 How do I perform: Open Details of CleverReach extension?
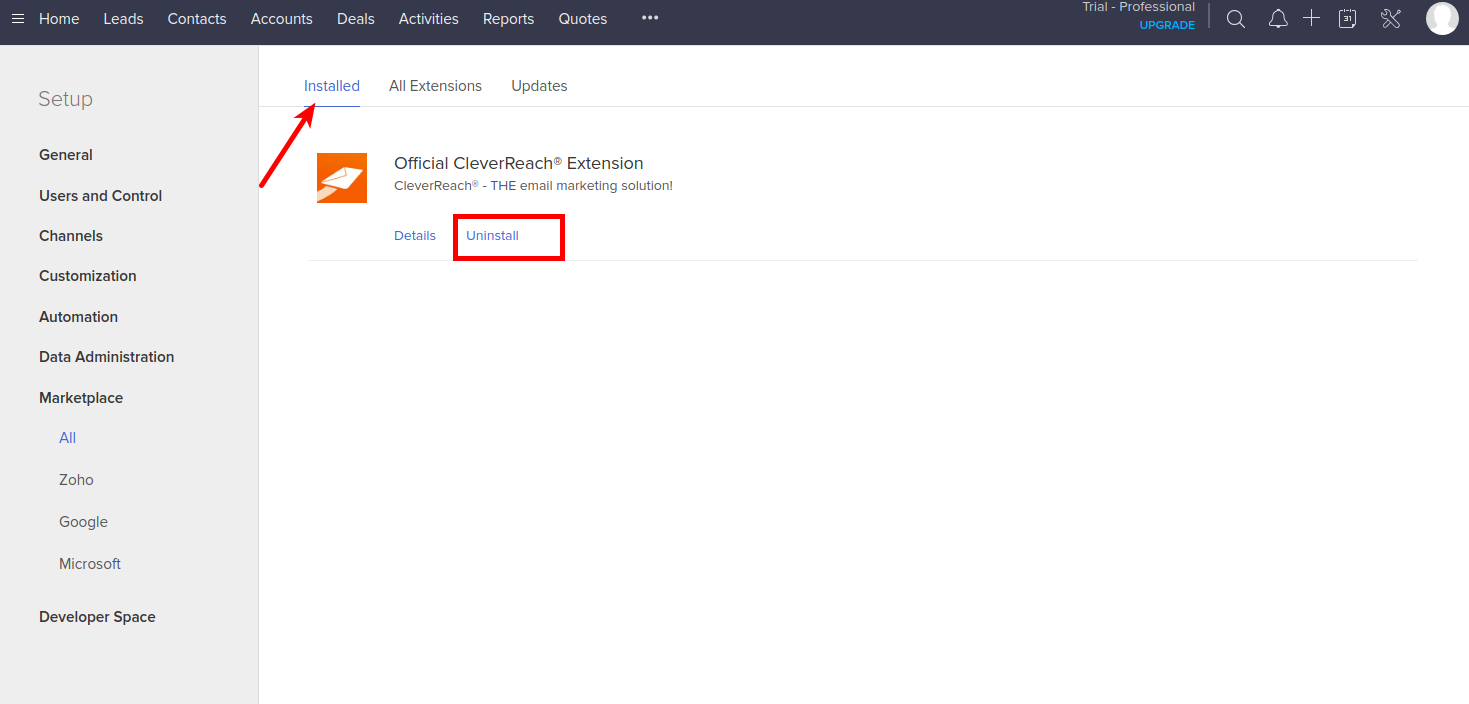(415, 236)
